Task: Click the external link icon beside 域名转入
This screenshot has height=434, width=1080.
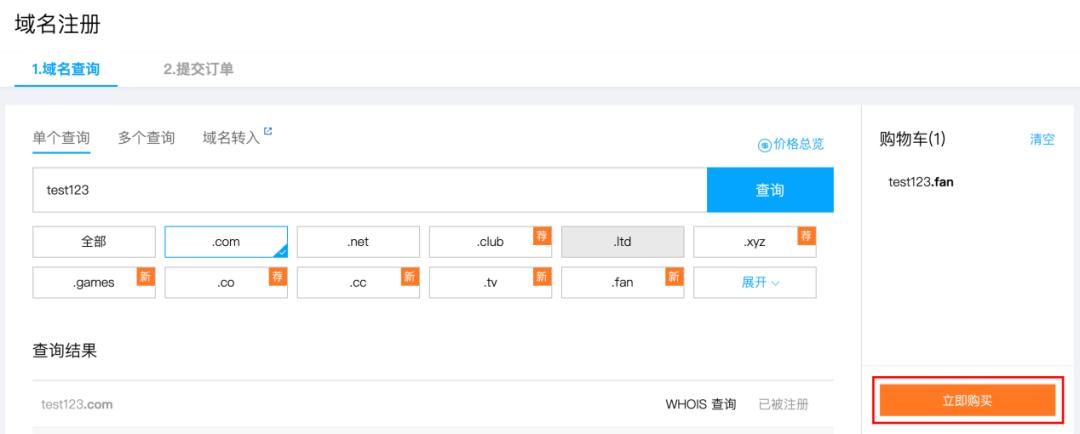Action: (267, 132)
